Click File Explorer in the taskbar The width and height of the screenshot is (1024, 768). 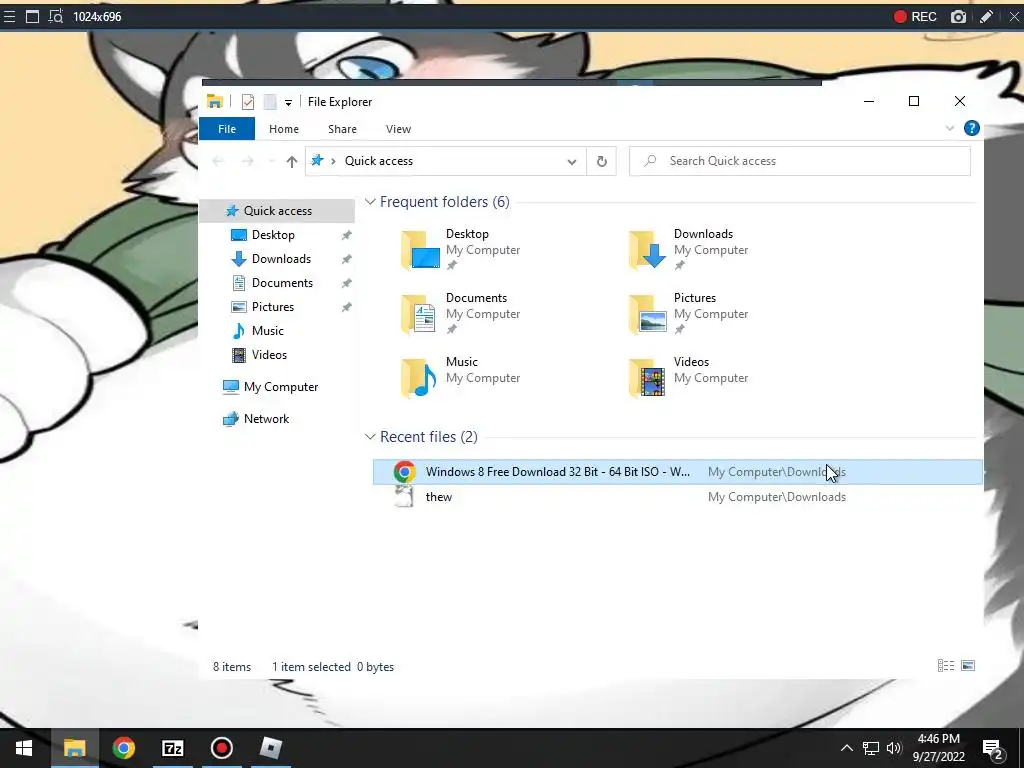74,748
